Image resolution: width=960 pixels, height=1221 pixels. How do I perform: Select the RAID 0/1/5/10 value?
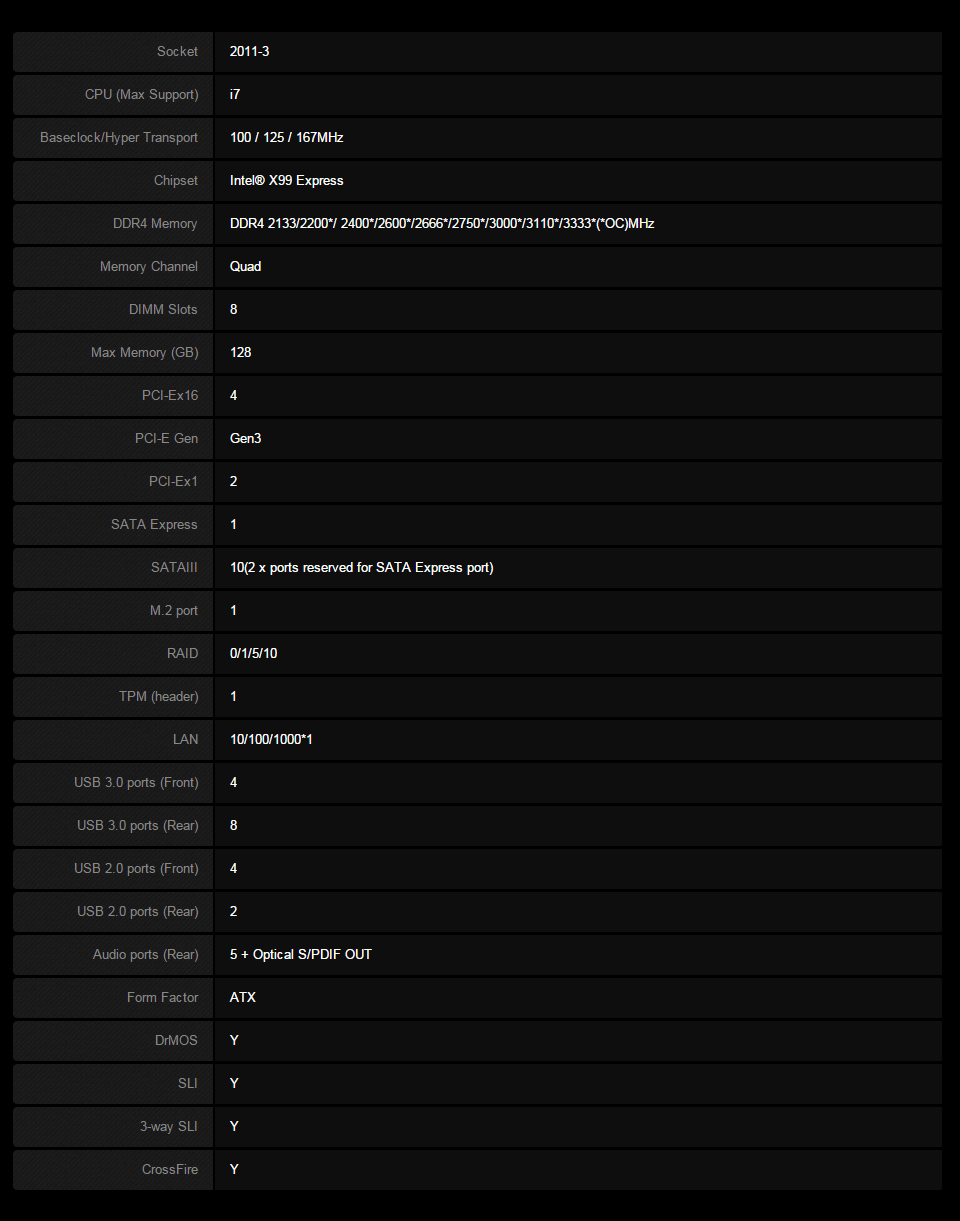tap(253, 653)
